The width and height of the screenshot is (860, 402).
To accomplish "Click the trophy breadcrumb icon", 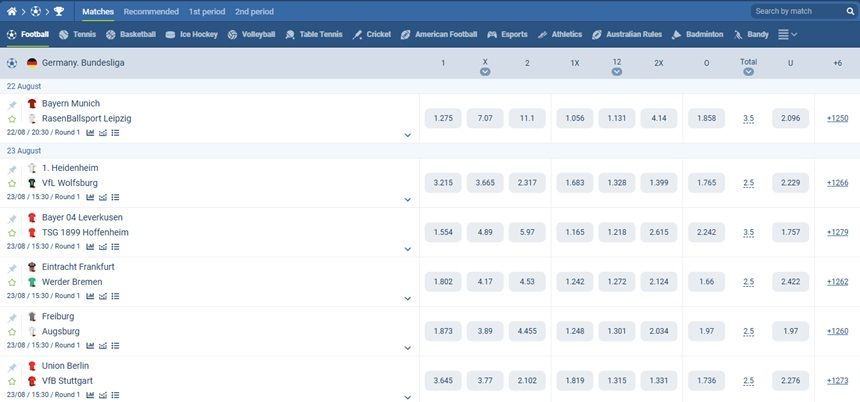I will point(59,11).
